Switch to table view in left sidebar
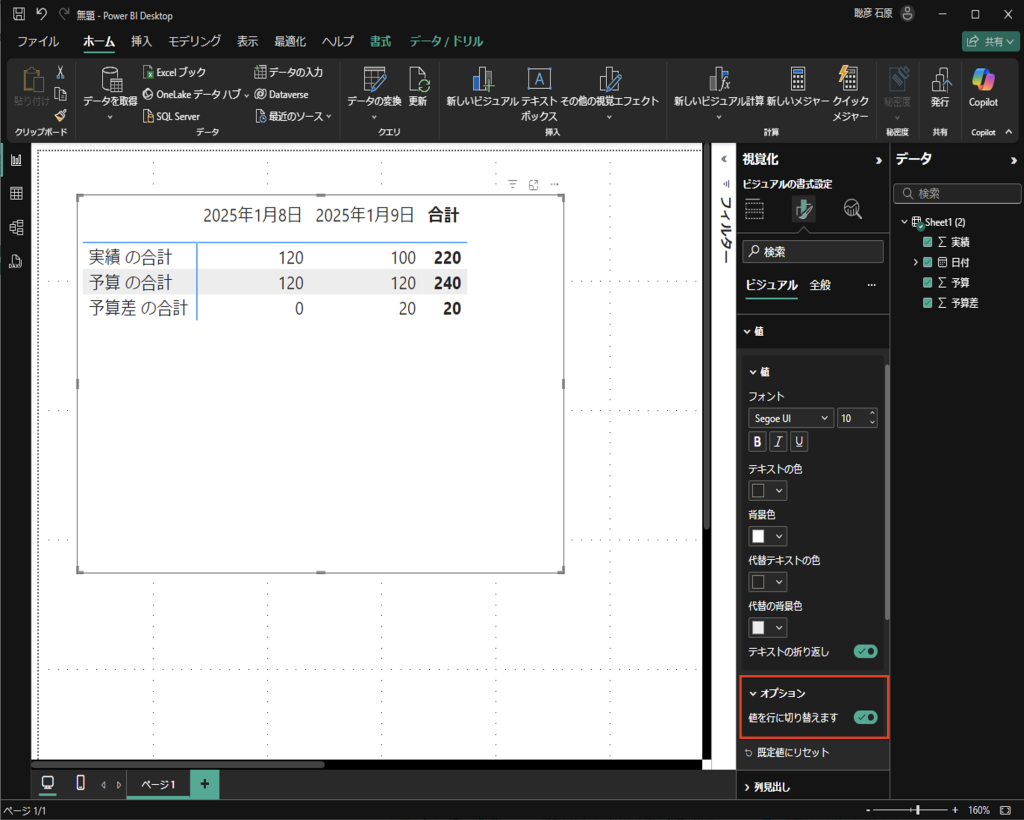The image size is (1024, 820). click(16, 193)
